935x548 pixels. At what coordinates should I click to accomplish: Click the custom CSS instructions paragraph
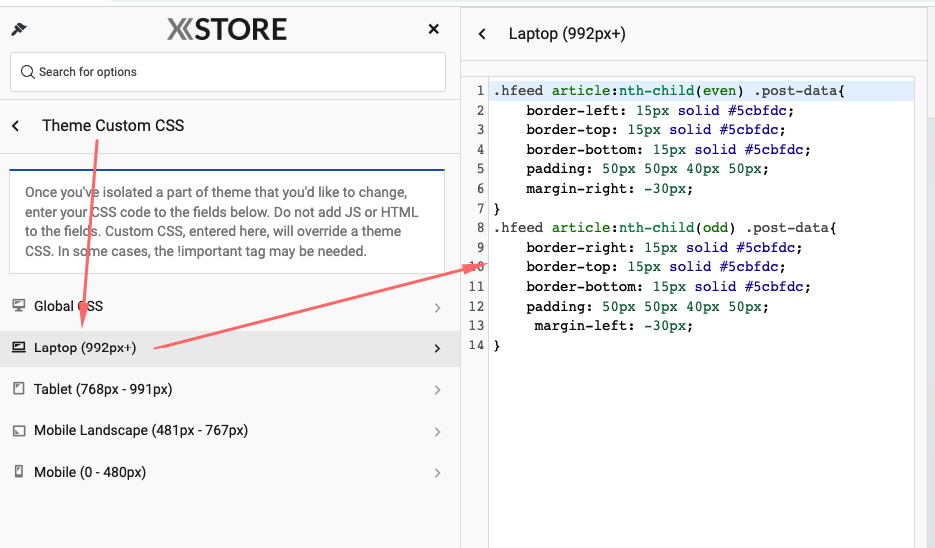222,221
